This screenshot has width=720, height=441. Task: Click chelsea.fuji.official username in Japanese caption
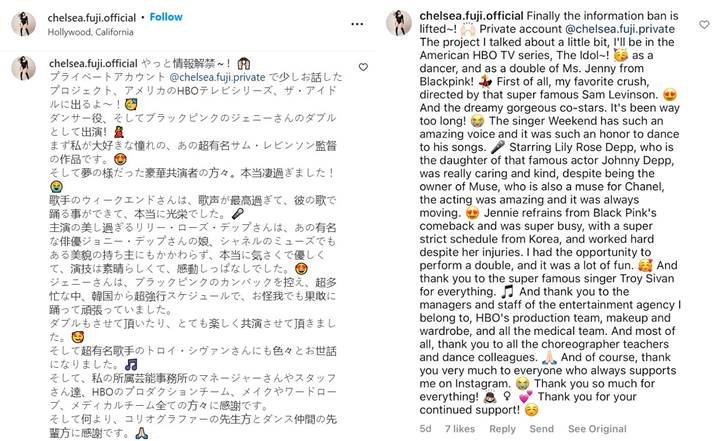(93, 63)
